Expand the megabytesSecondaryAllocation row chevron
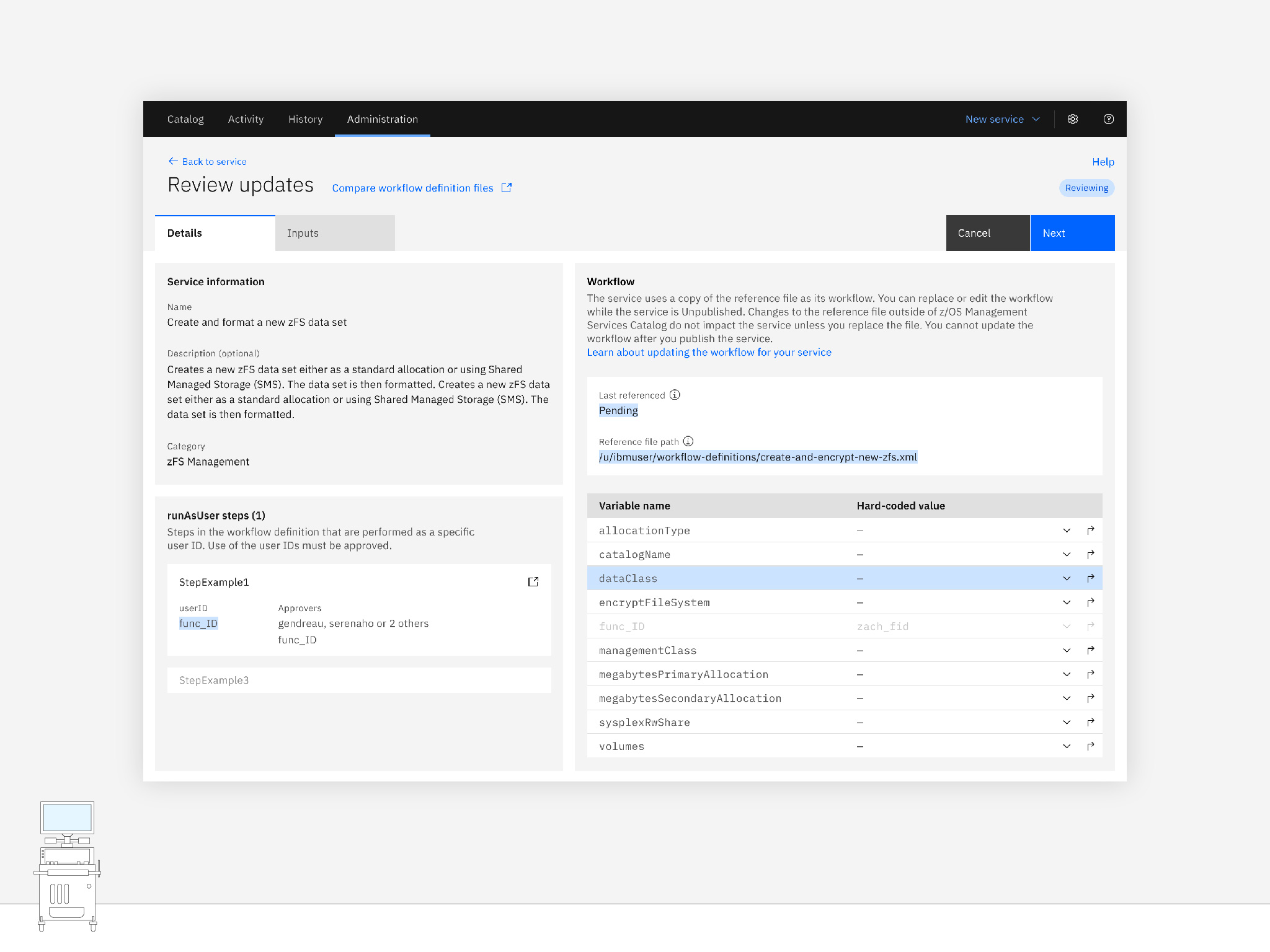This screenshot has height=952, width=1270. coord(1067,699)
